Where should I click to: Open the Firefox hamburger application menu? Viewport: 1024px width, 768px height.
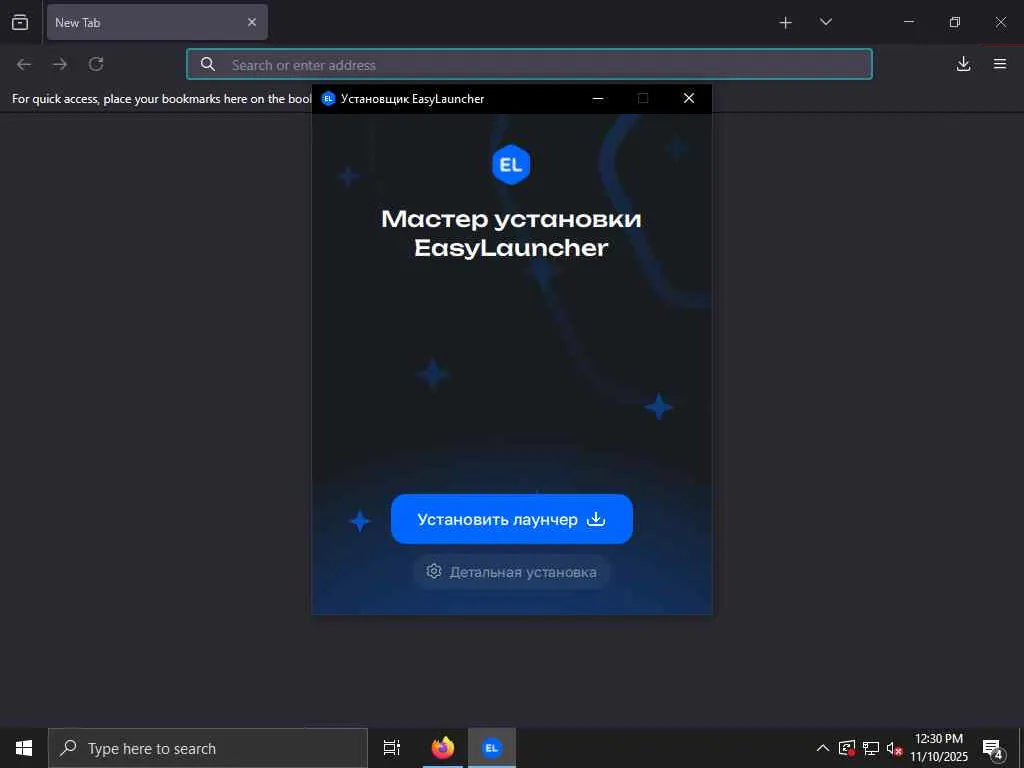pos(1000,64)
